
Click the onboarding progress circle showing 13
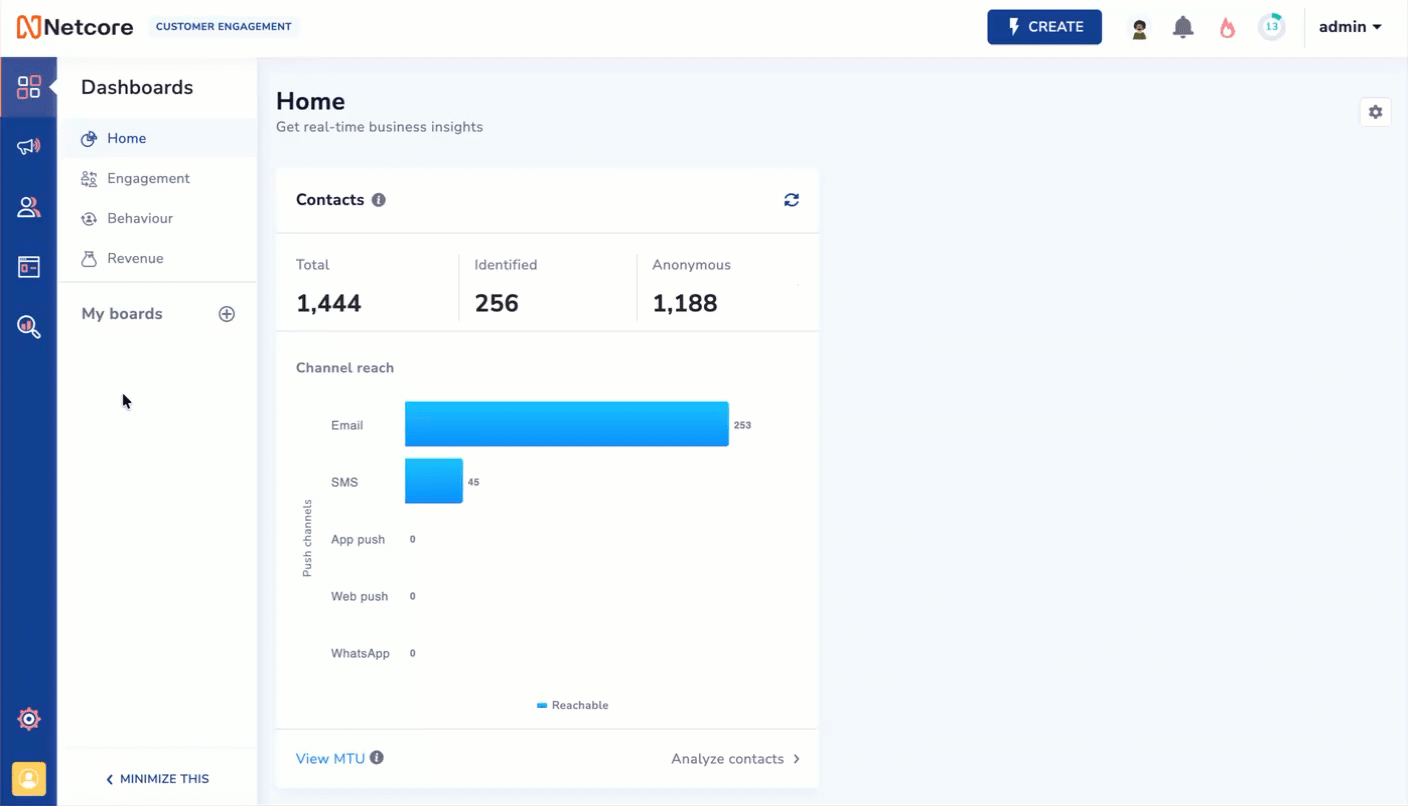1271,27
